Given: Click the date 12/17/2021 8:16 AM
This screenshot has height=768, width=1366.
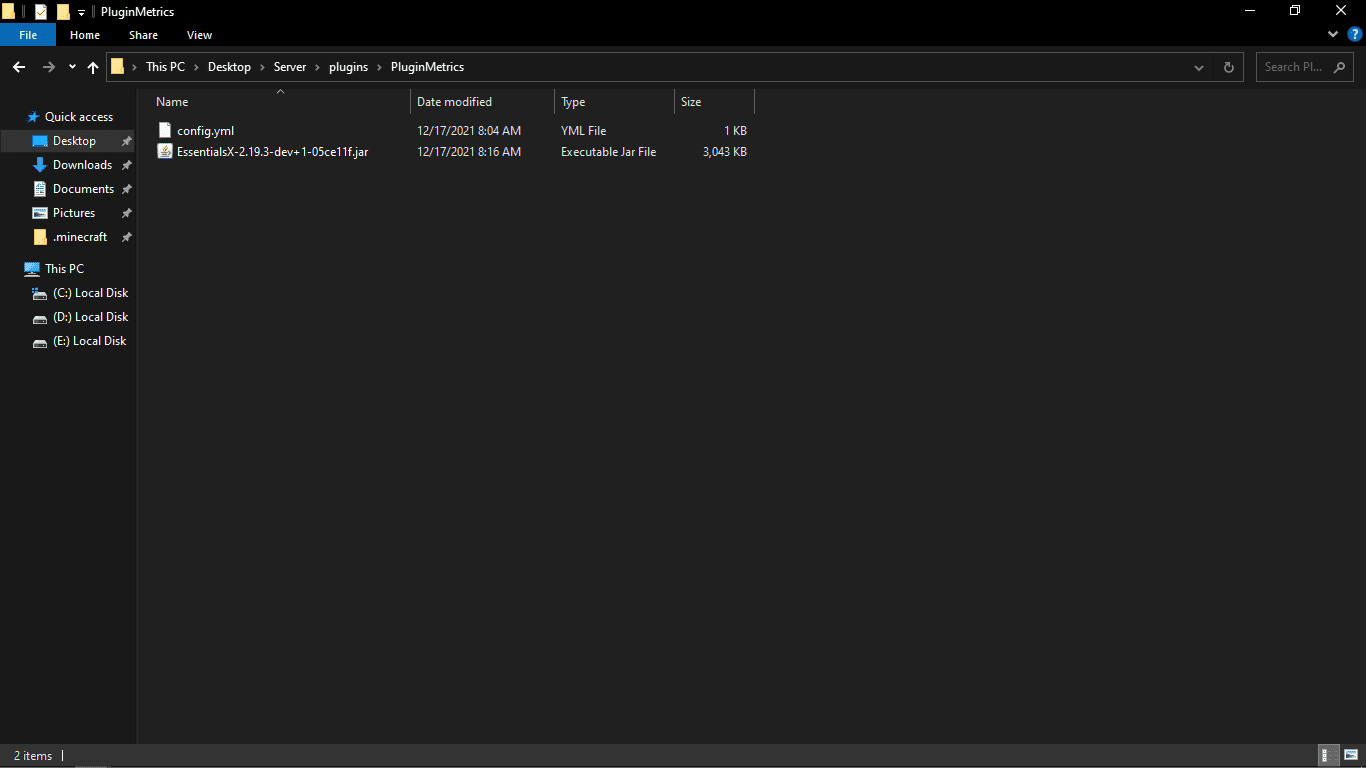Looking at the screenshot, I should pyautogui.click(x=469, y=152).
